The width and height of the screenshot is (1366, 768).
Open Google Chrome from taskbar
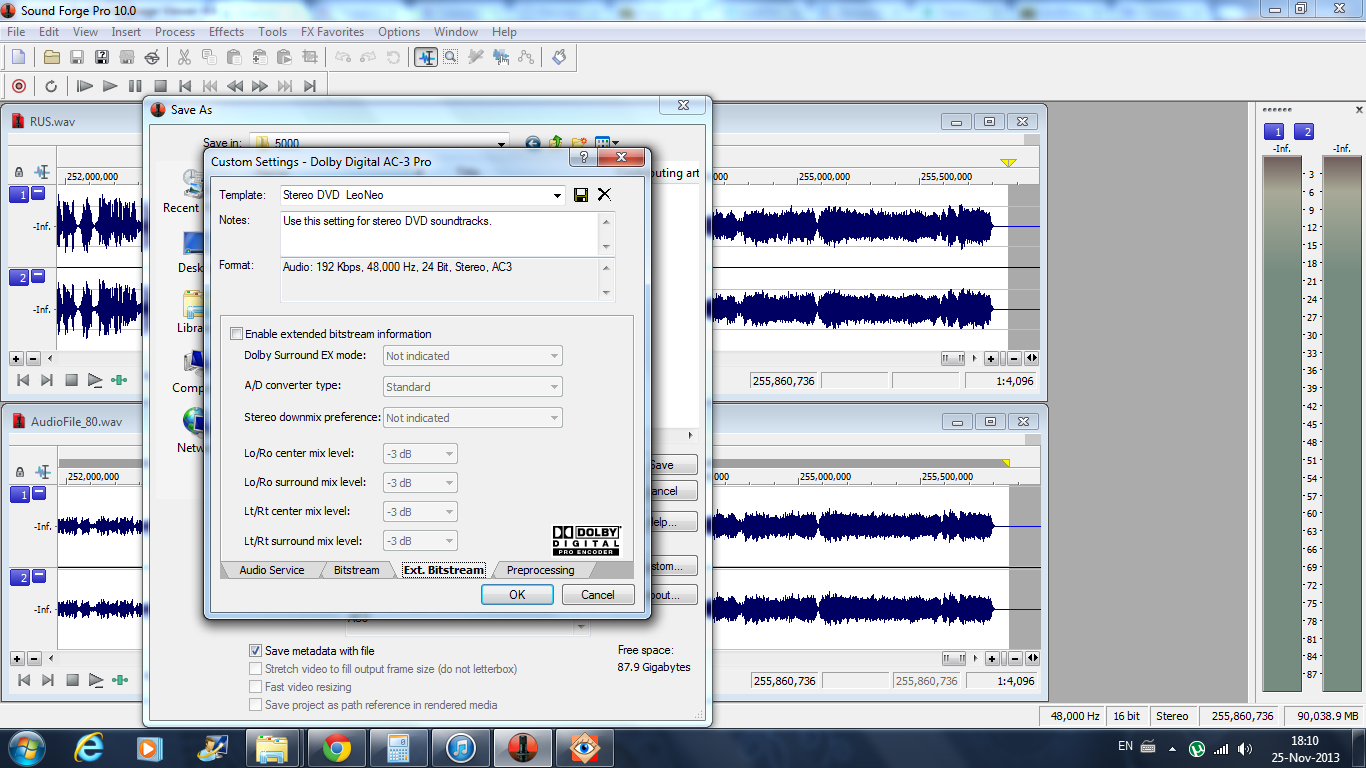(x=336, y=747)
